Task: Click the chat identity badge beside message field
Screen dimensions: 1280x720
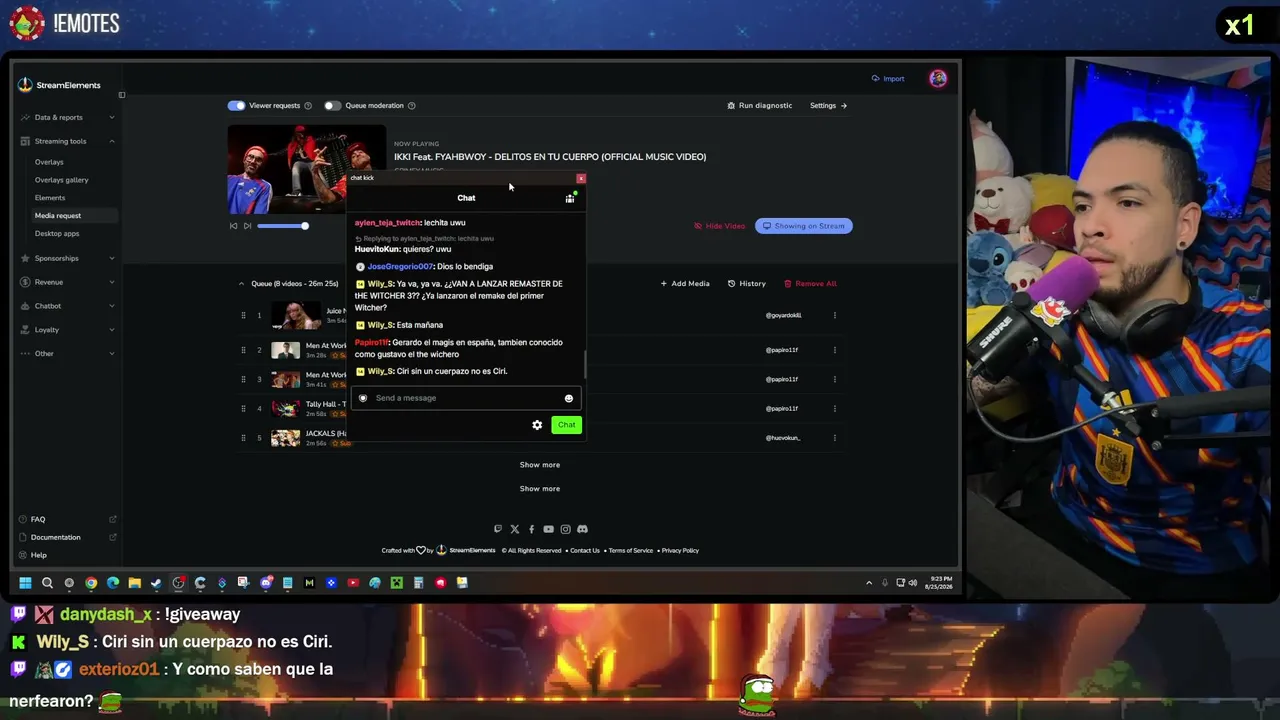Action: [363, 398]
